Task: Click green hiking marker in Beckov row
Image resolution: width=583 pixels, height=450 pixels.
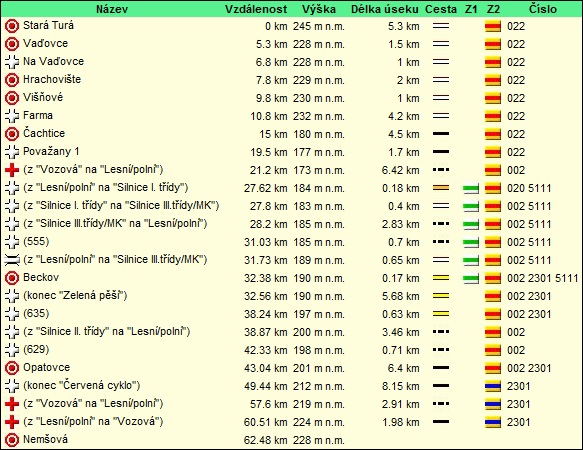Action: (x=471, y=278)
